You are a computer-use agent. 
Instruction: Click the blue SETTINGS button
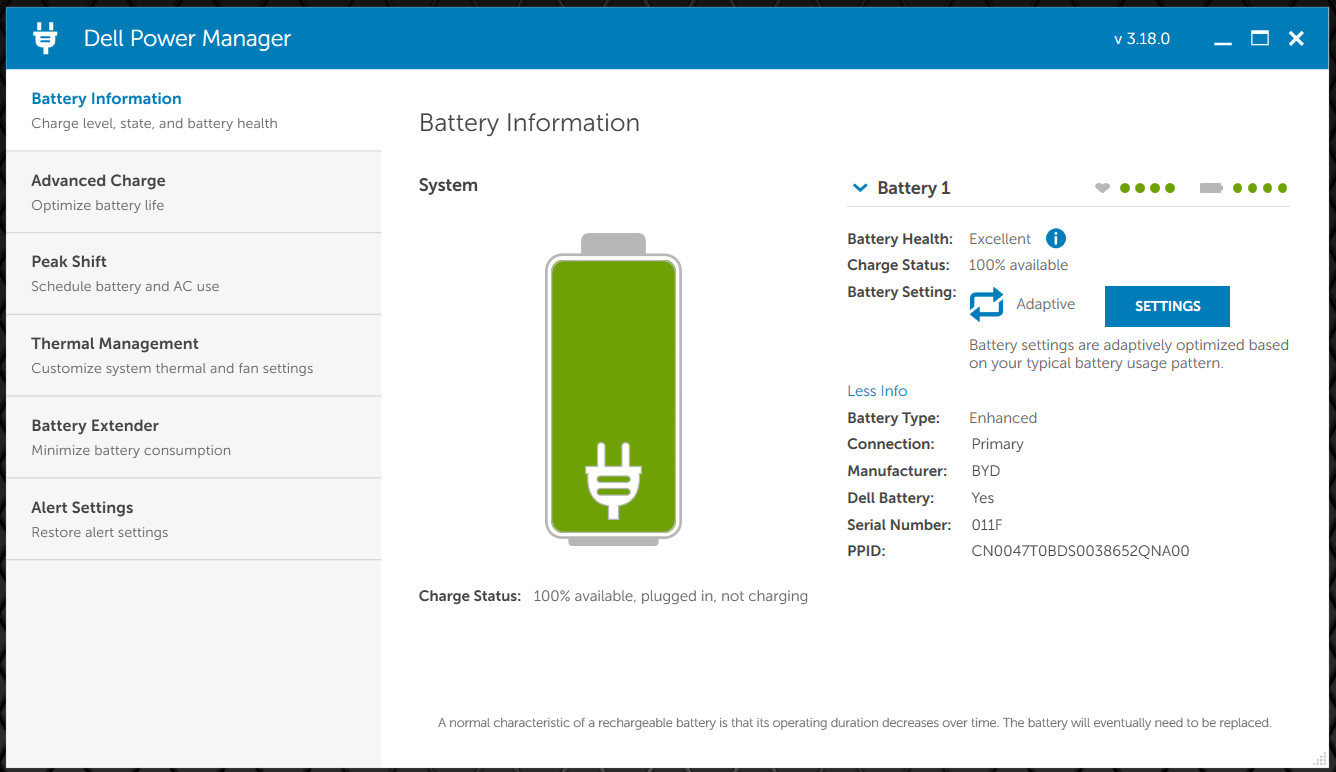click(x=1167, y=306)
